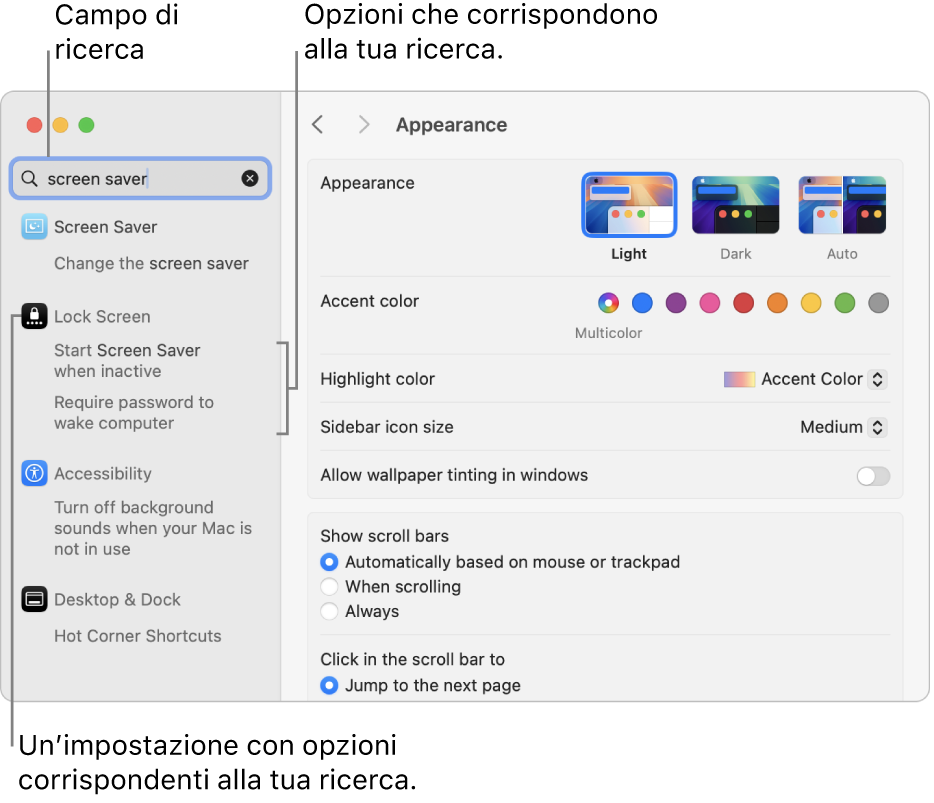This screenshot has height=803, width=934.
Task: Click Change the screen saver result
Action: click(151, 263)
